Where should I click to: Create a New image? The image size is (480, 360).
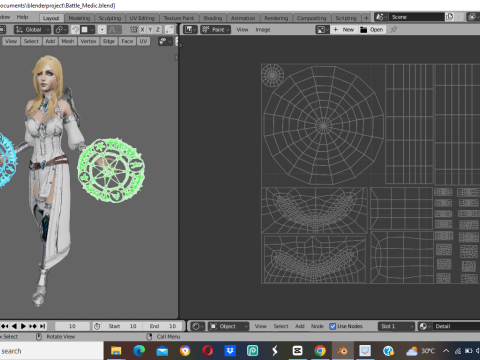344,30
